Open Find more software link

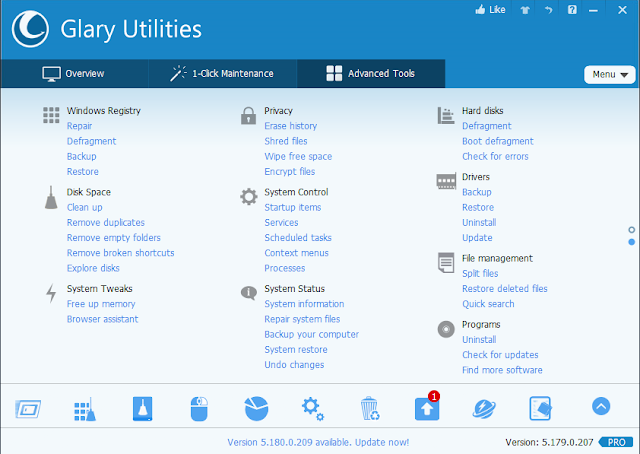(x=502, y=370)
